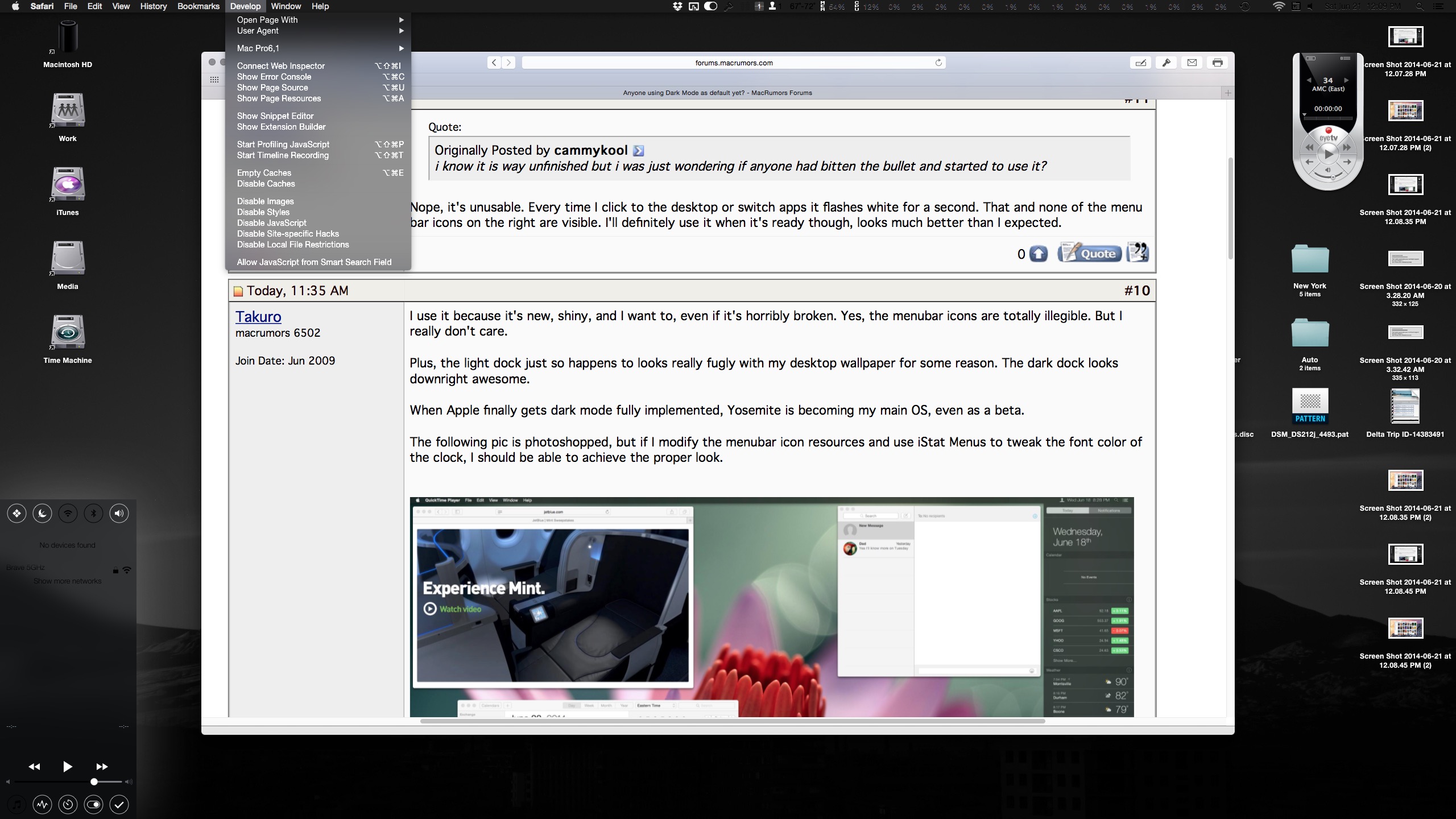Click the music note icon in widget
Viewport: 1456px width, 819px height.
click(x=17, y=804)
